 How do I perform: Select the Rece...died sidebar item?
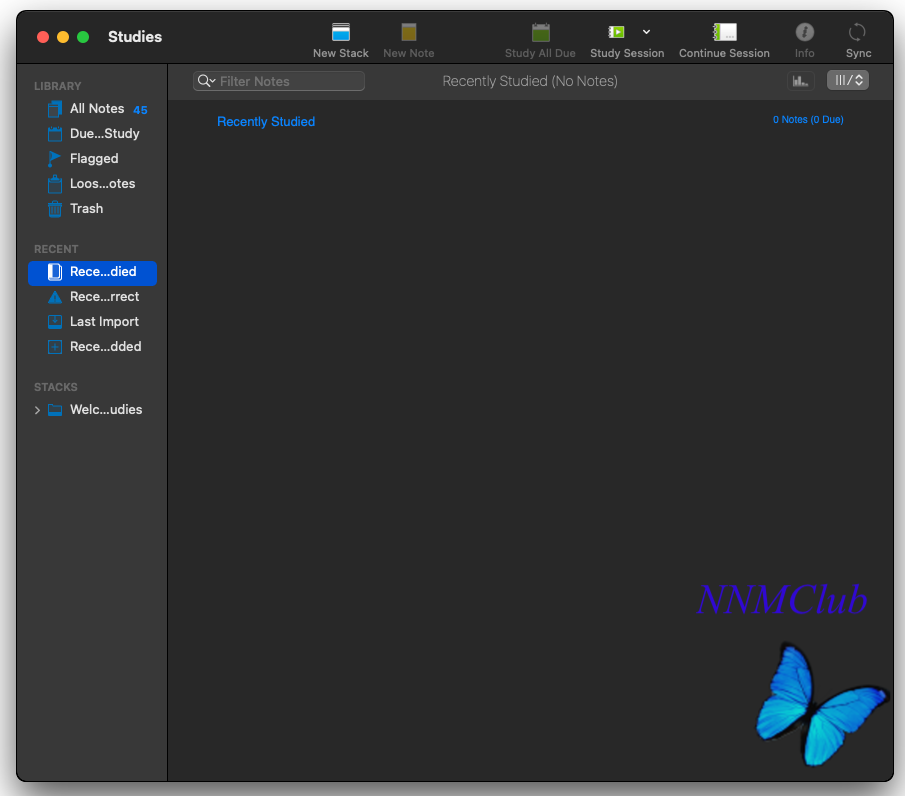coord(92,272)
